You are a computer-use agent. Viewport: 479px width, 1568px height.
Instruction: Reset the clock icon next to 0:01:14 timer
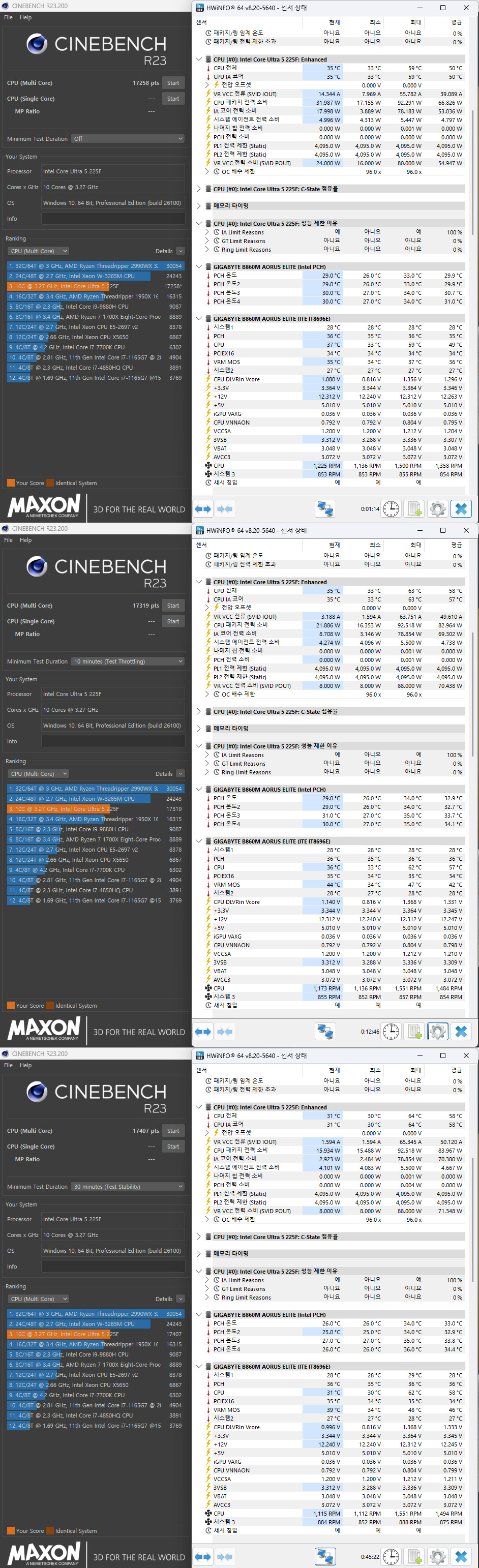(391, 509)
